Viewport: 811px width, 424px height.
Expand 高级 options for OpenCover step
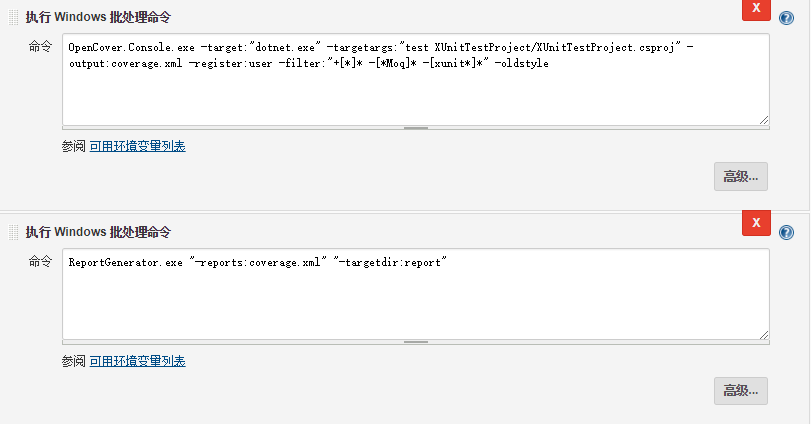740,176
